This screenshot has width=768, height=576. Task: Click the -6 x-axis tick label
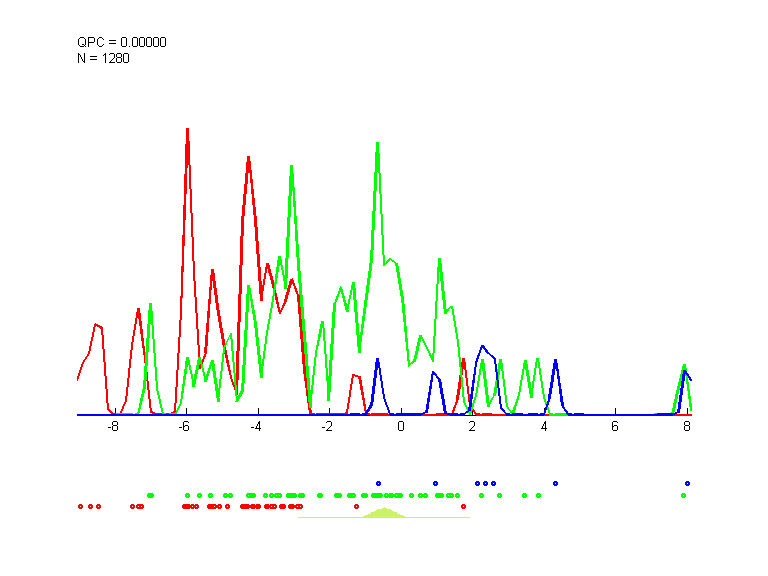point(184,427)
